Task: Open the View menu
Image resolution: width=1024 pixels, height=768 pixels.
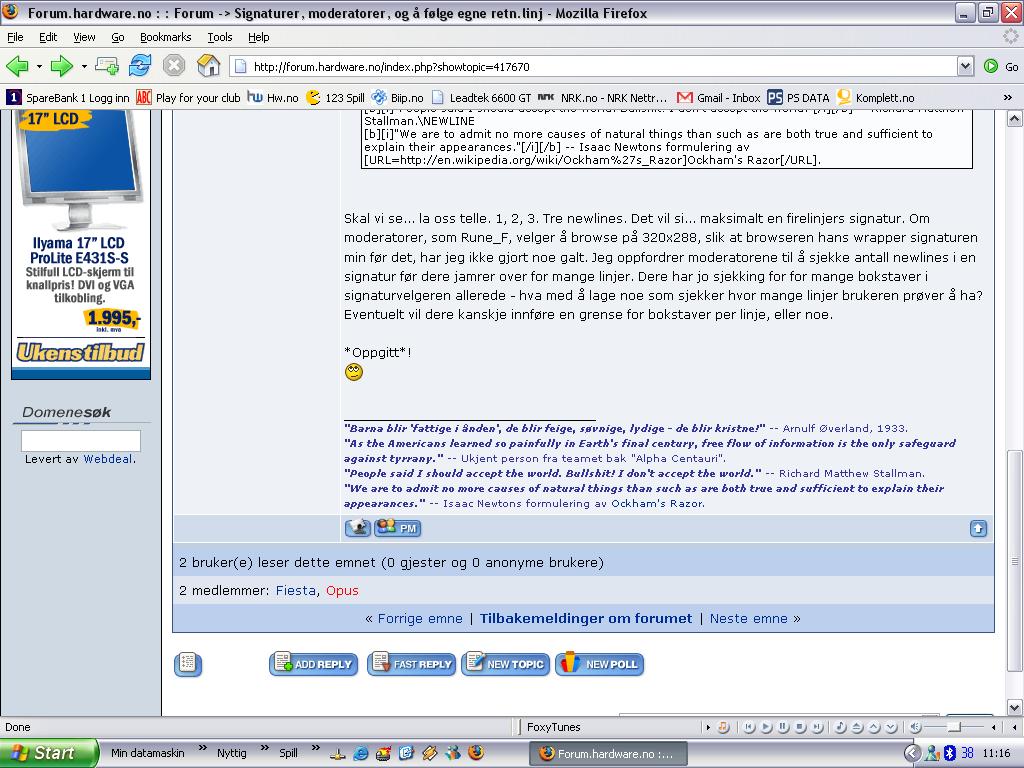Action: [x=84, y=37]
